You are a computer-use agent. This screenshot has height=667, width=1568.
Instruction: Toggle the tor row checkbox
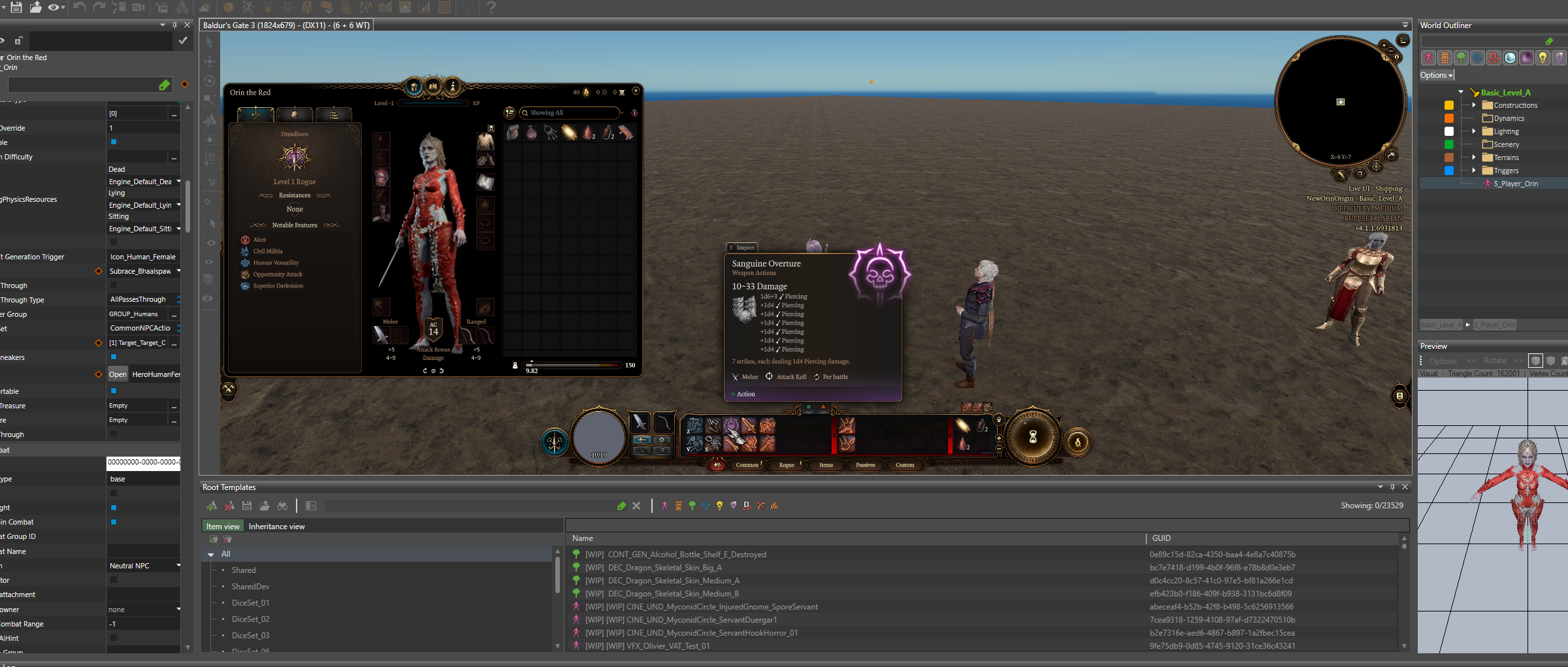114,579
